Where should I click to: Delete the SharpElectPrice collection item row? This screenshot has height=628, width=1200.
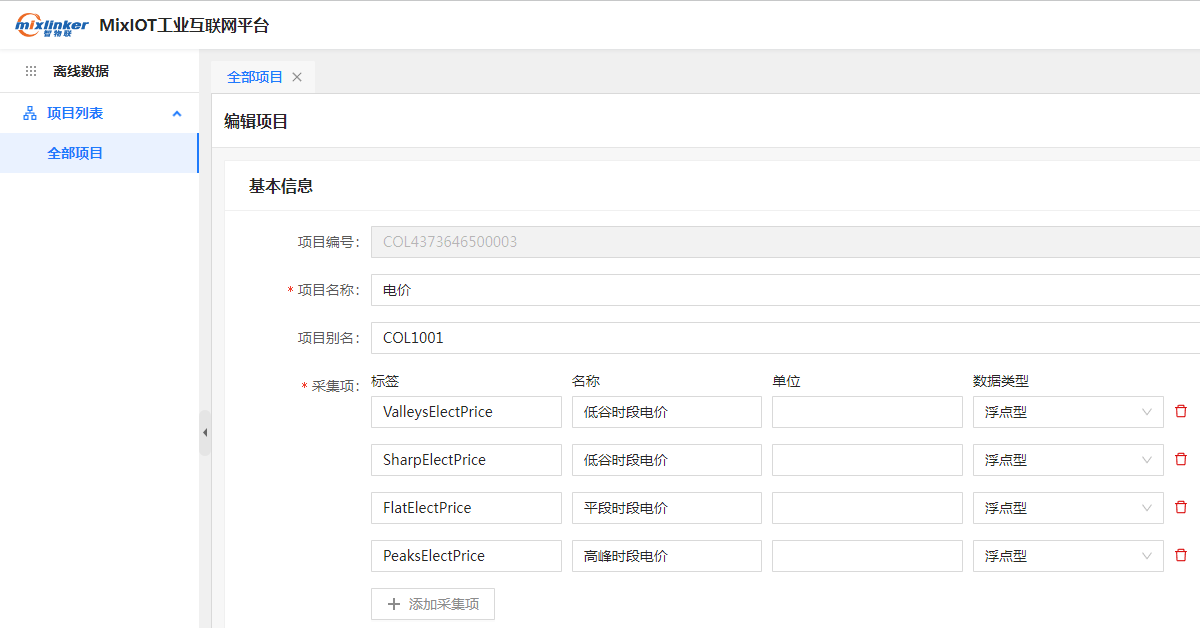coord(1181,460)
